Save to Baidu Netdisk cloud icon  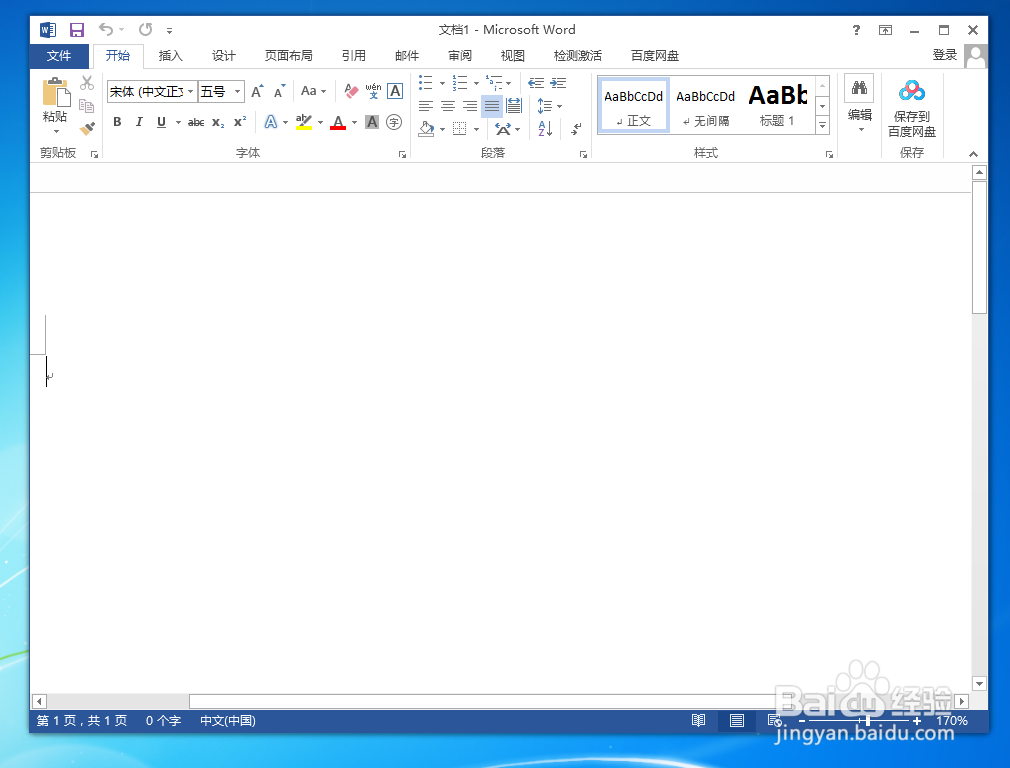pos(912,91)
